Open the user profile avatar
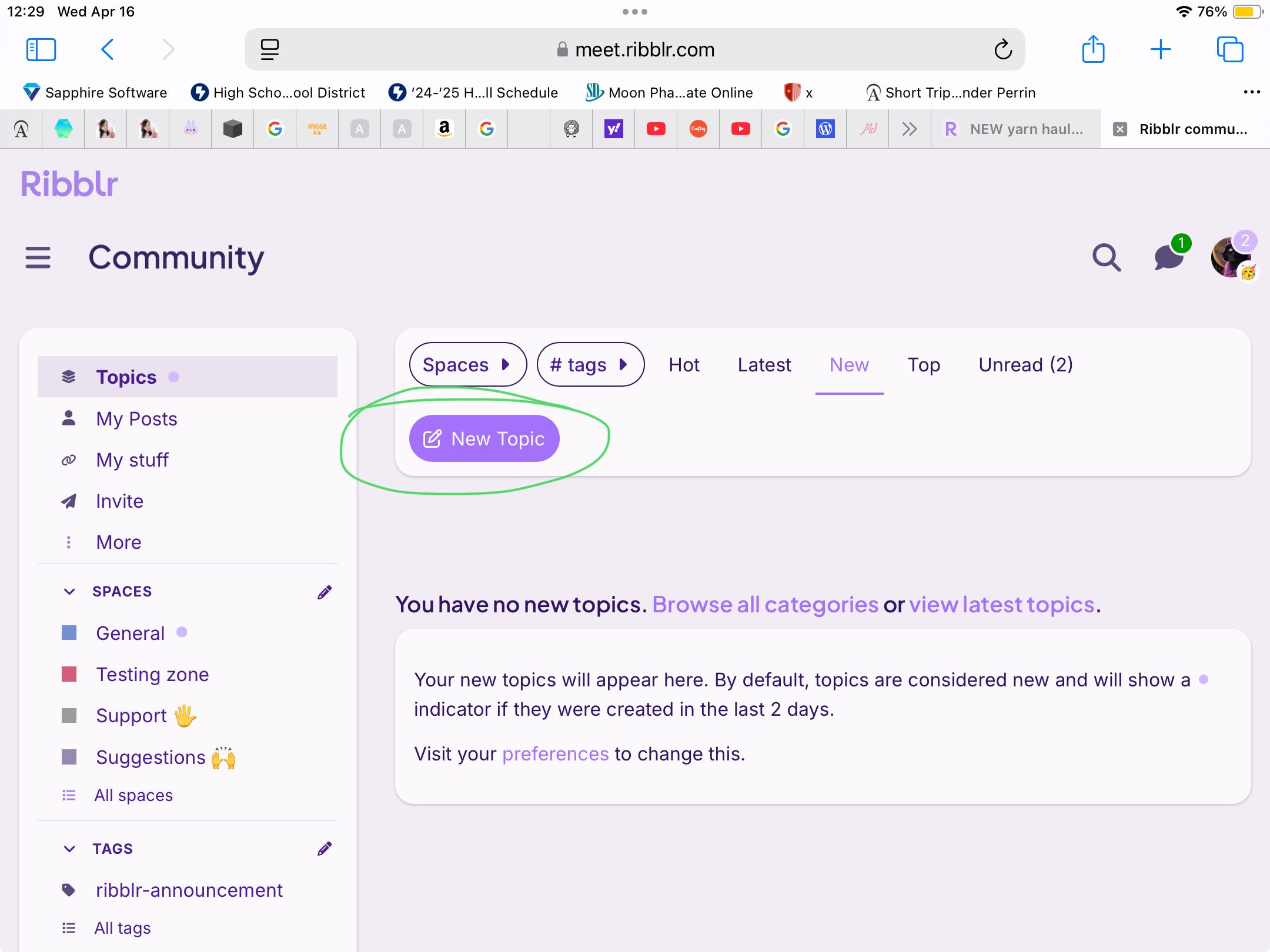The height and width of the screenshot is (952, 1270). click(x=1231, y=257)
